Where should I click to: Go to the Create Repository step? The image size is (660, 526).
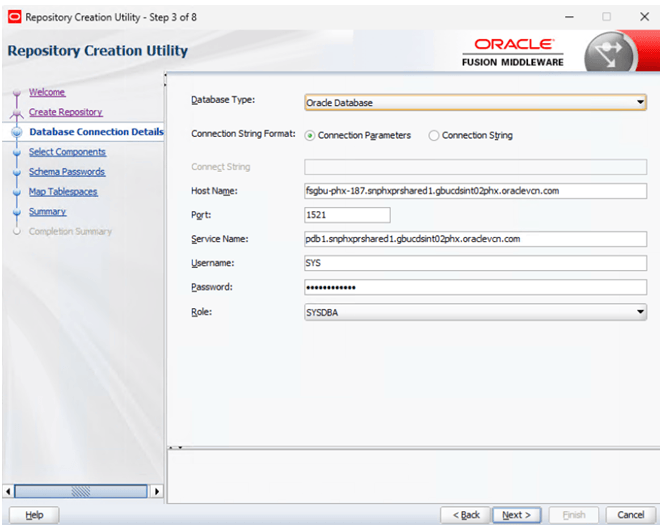click(66, 112)
